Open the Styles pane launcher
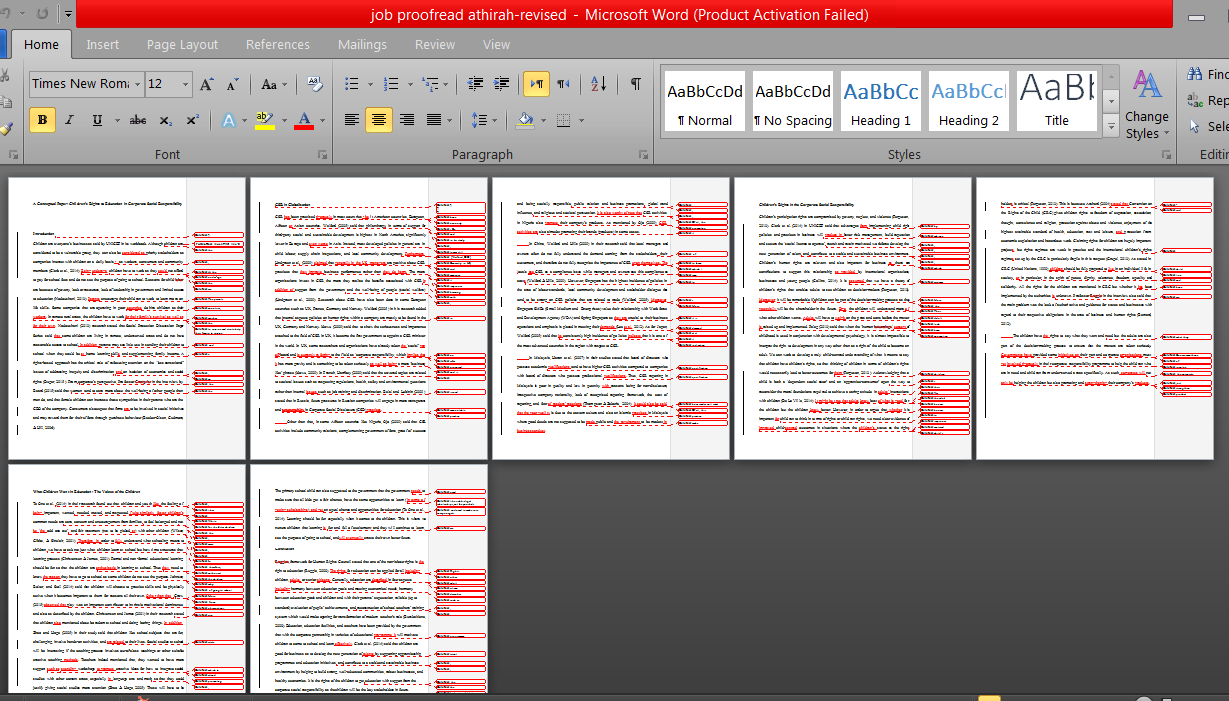This screenshot has width=1229, height=701. [x=1165, y=155]
